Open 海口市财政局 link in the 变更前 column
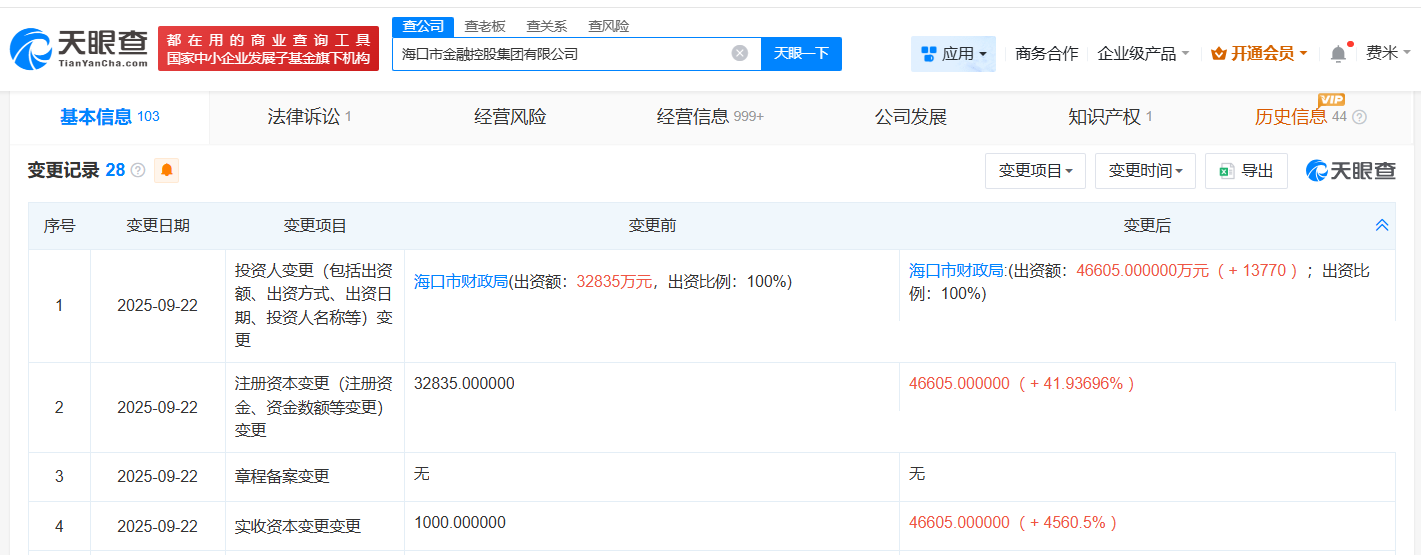The image size is (1421, 555). pyautogui.click(x=461, y=282)
